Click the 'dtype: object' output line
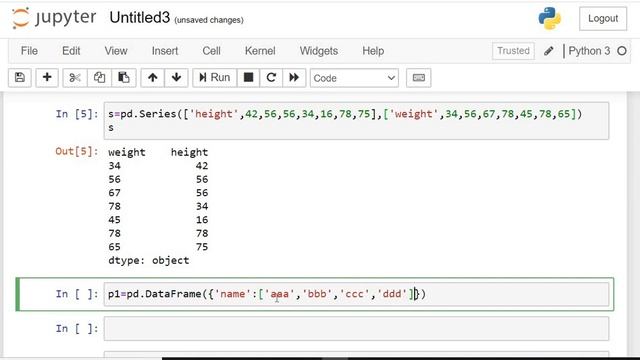 point(149,260)
